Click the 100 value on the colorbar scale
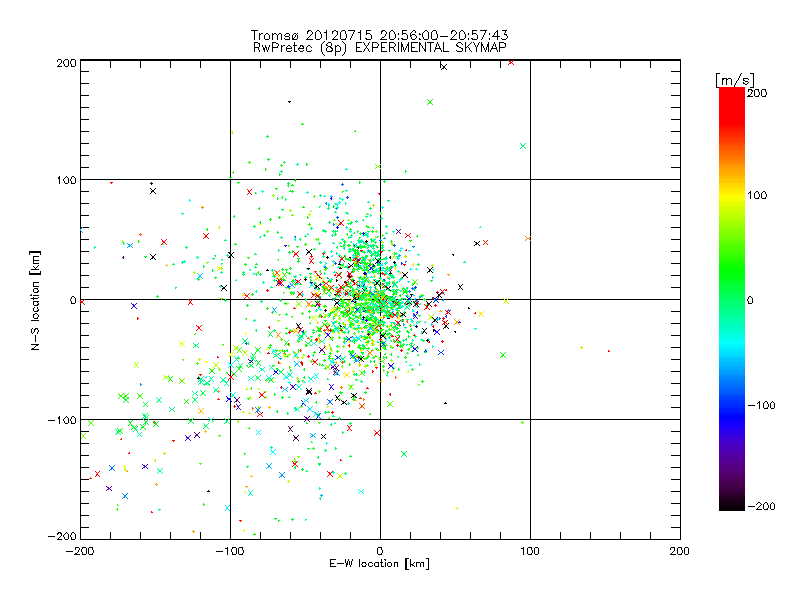 (757, 195)
